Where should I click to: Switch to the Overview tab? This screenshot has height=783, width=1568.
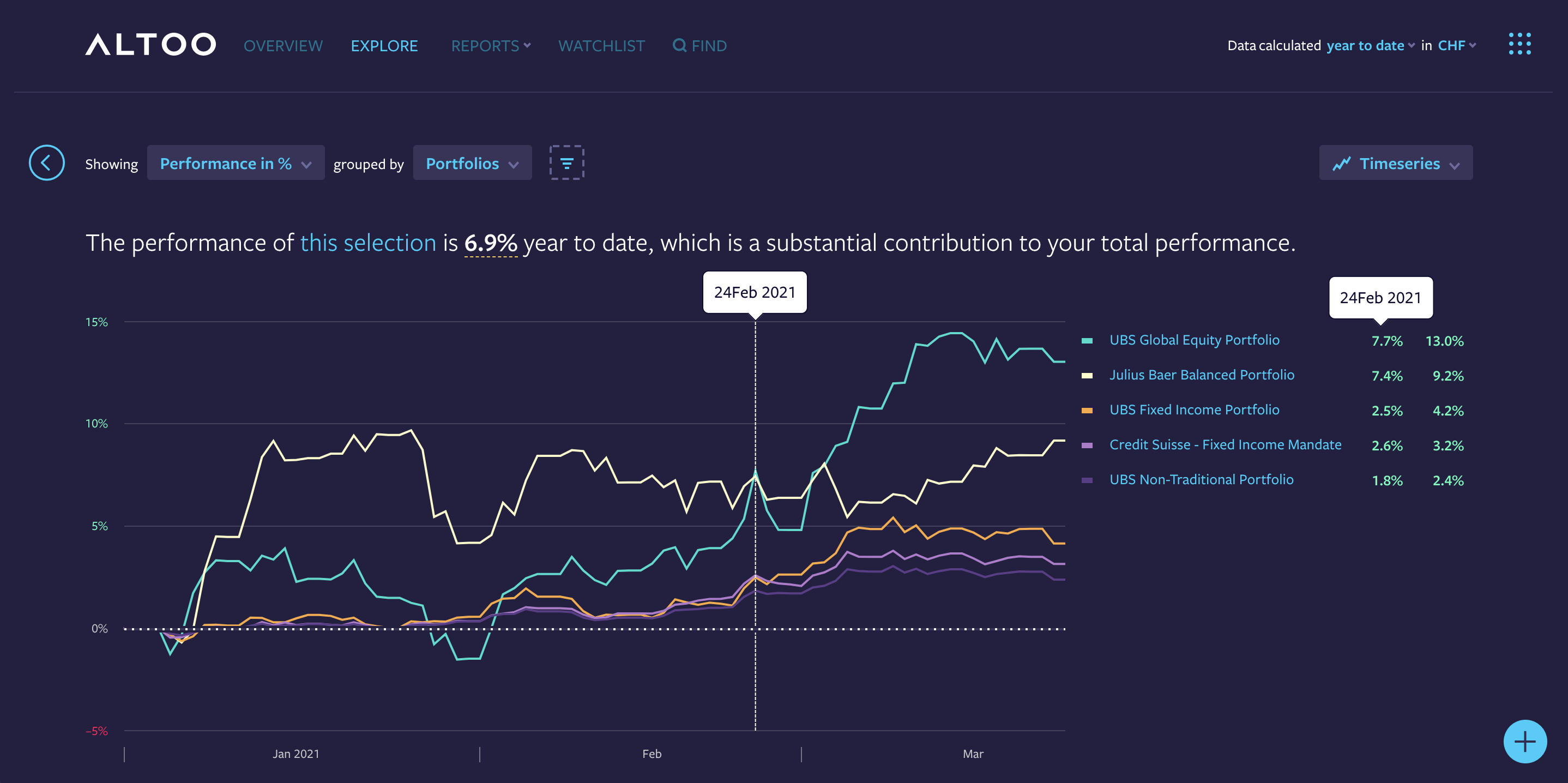click(282, 45)
